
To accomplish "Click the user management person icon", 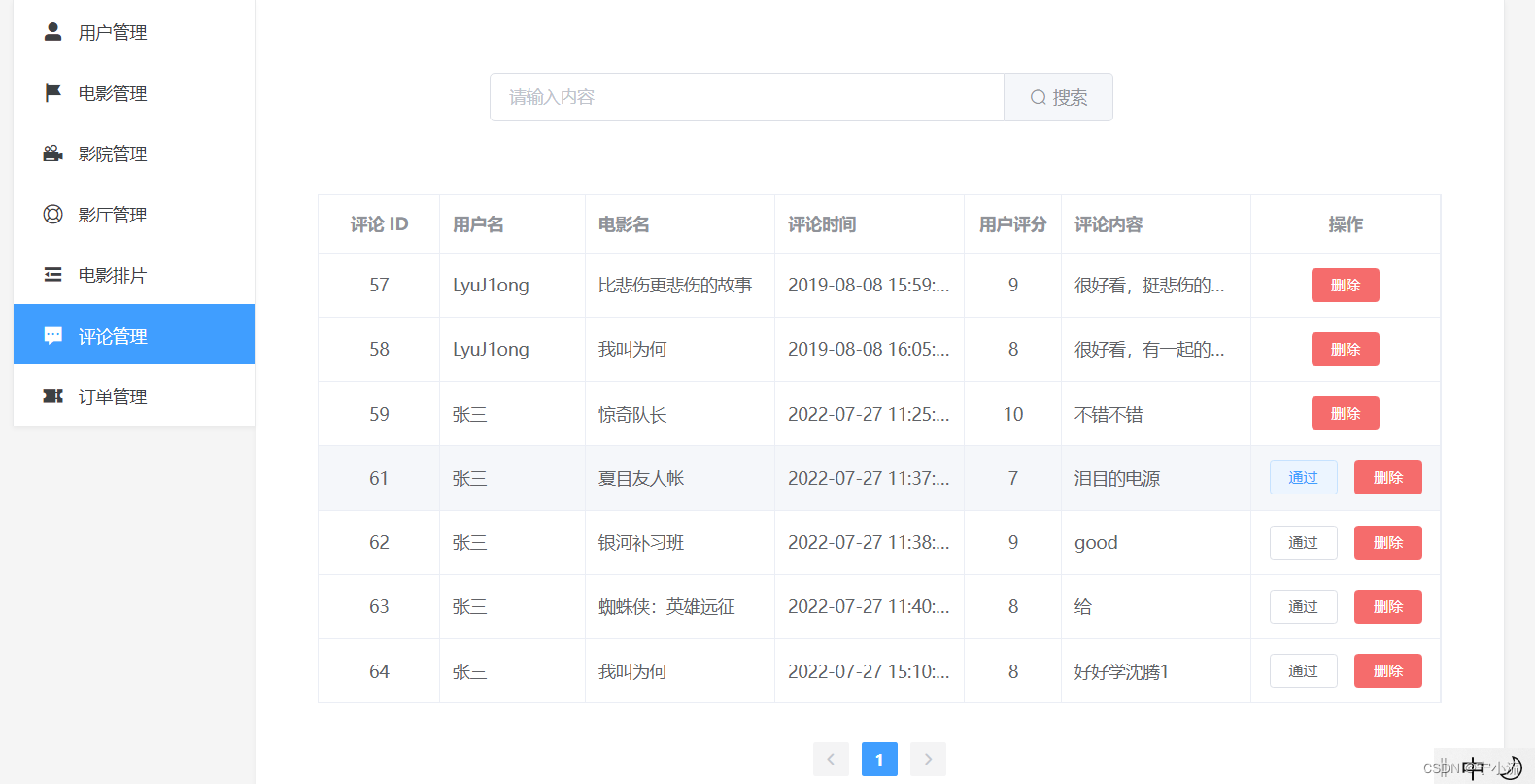I will [x=53, y=32].
